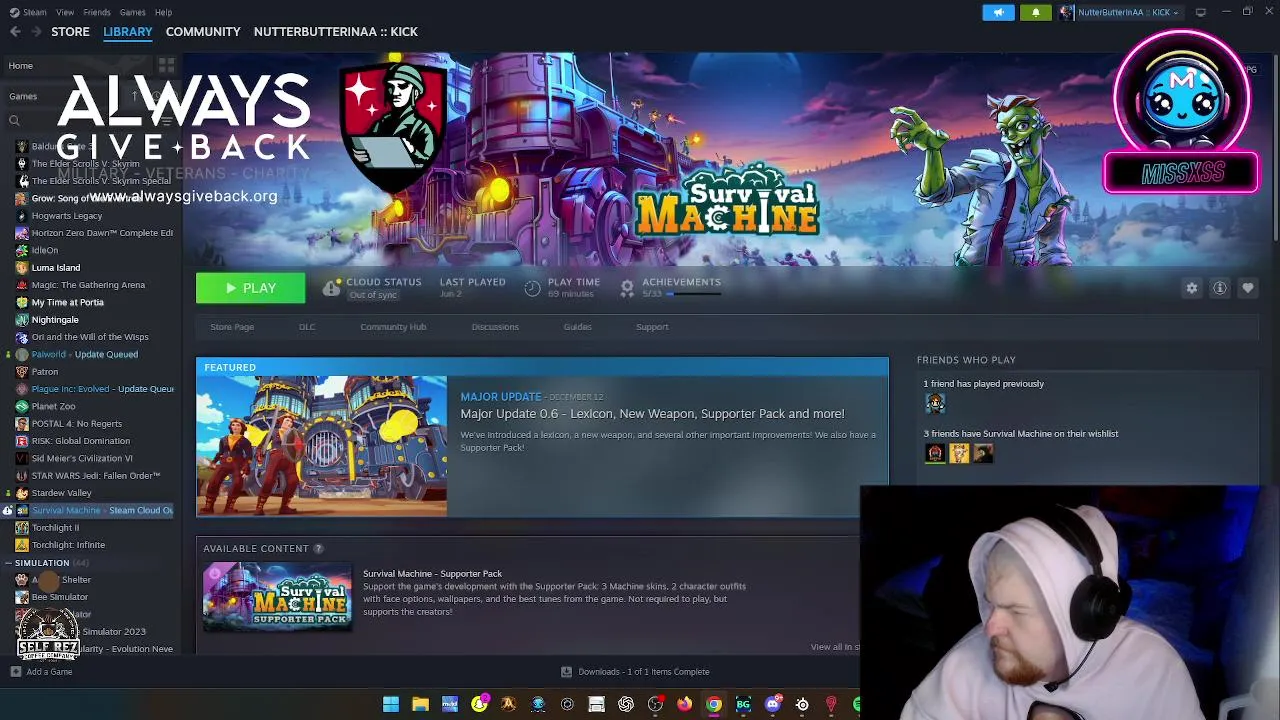This screenshot has width=1280, height=720.
Task: Open the second wishlist friend avatar
Action: tap(959, 453)
